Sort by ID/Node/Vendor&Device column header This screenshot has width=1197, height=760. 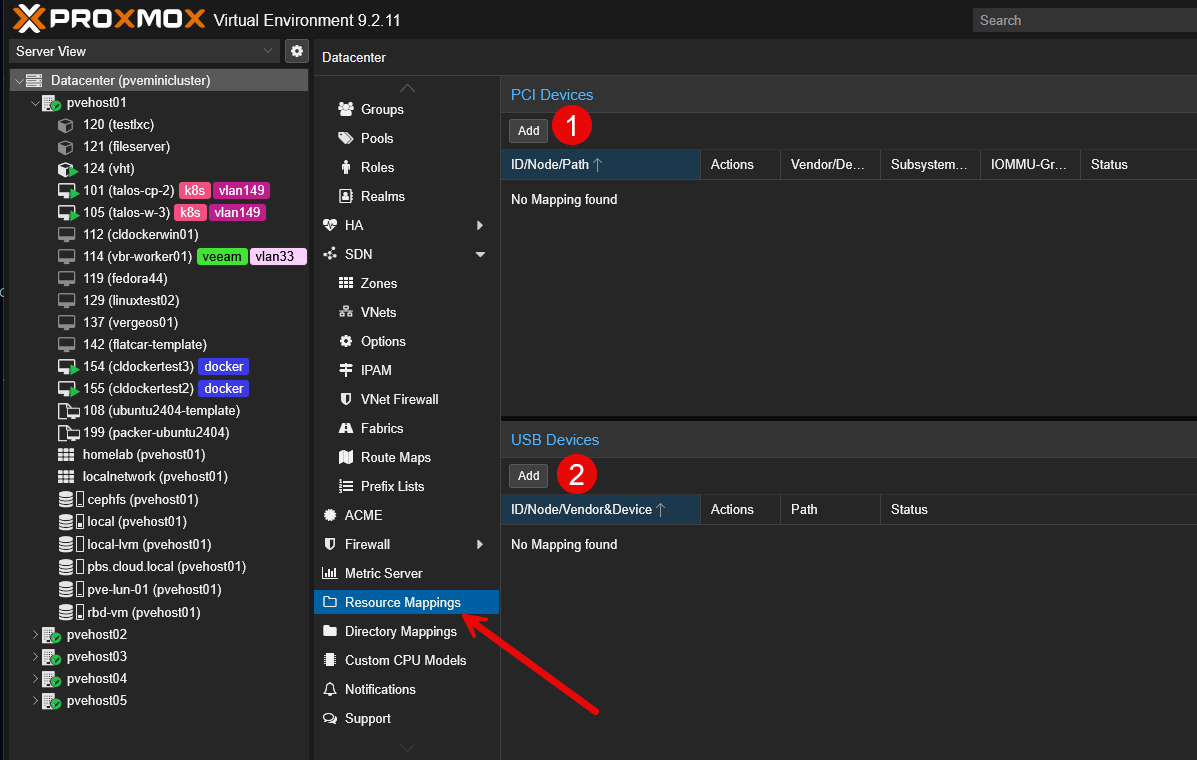point(600,510)
